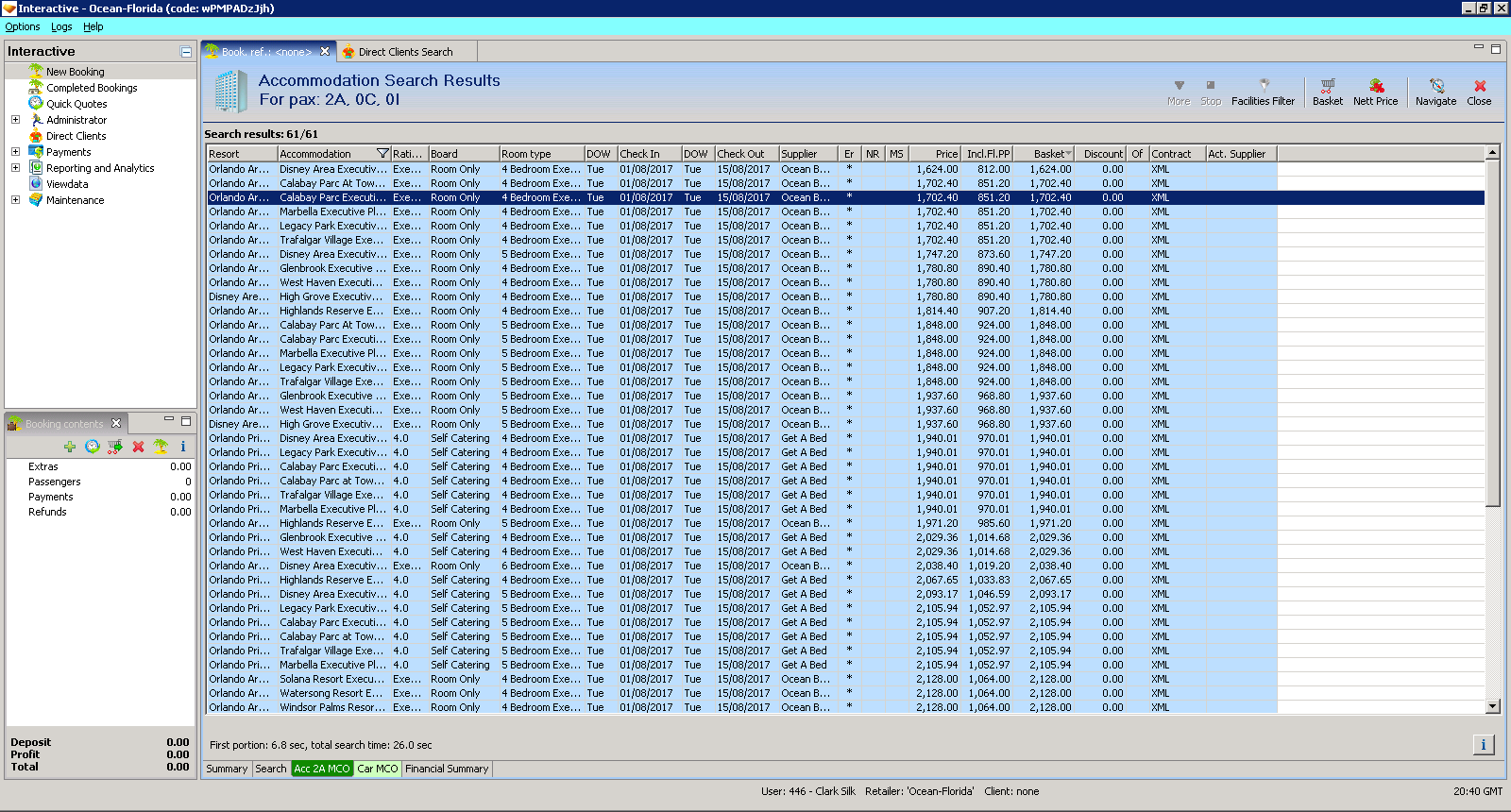Click green plus icon in Booking contents
The height and width of the screenshot is (812, 1511).
[x=70, y=447]
